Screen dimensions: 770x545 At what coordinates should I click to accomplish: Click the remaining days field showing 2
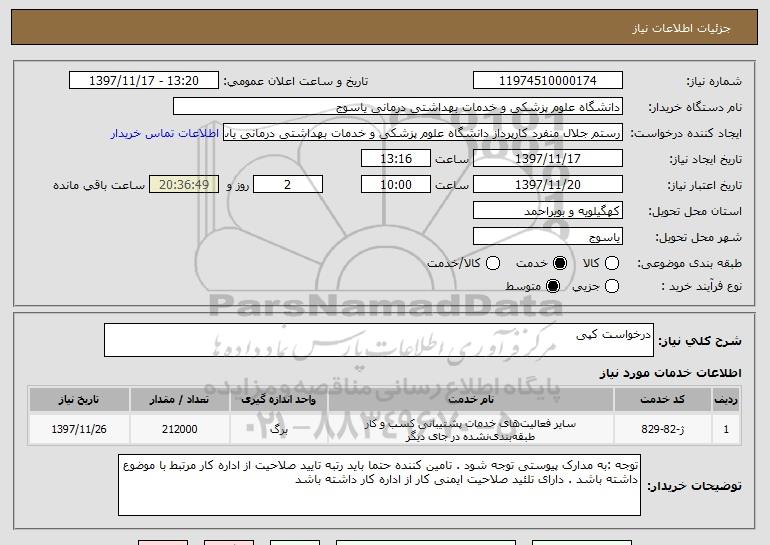pyautogui.click(x=288, y=185)
